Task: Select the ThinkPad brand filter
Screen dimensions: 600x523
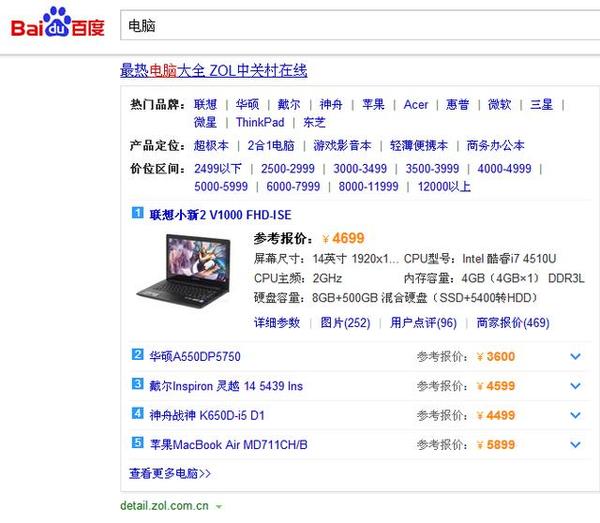Action: point(260,123)
